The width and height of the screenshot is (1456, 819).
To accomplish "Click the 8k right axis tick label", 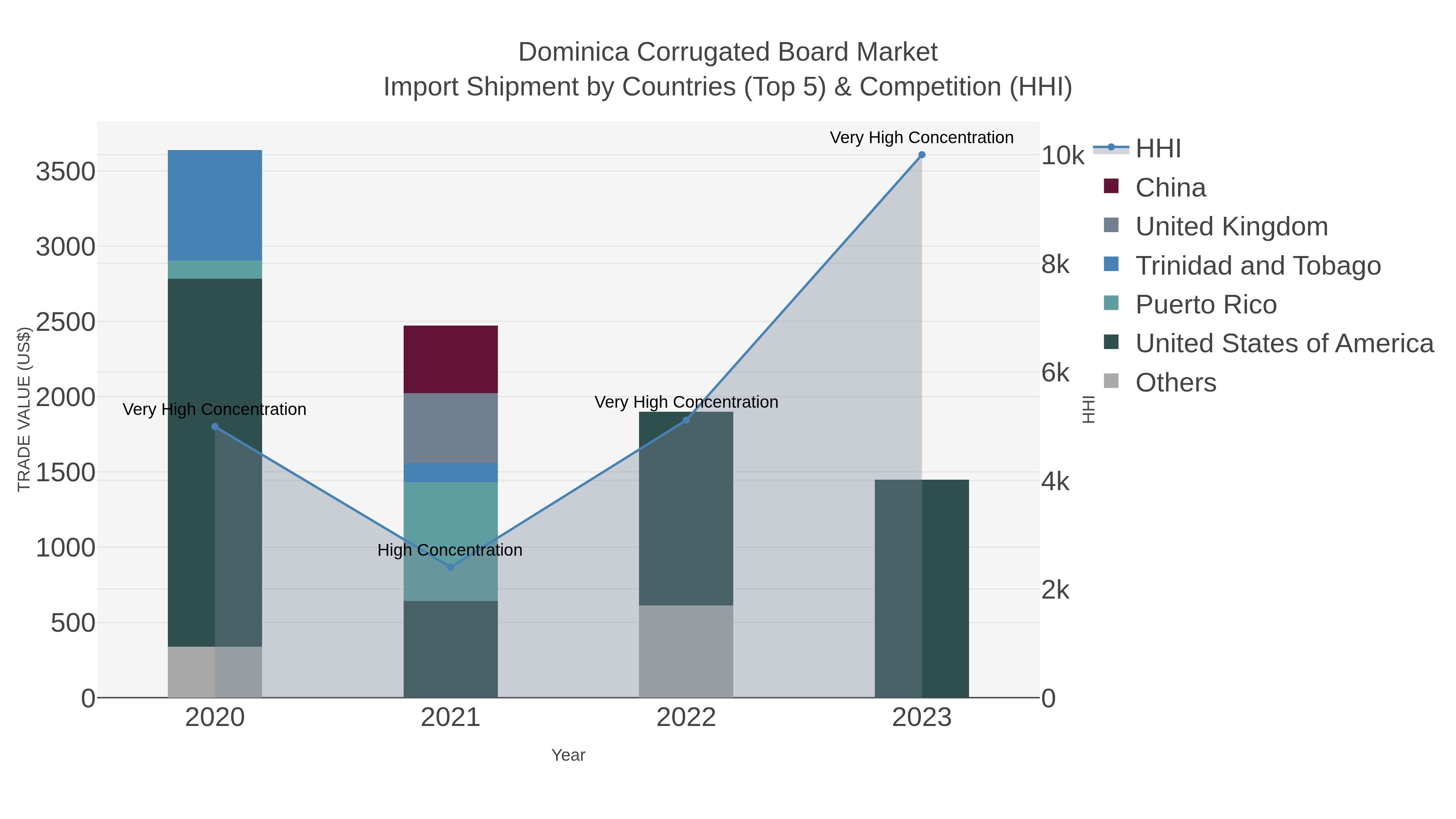I will [x=1055, y=264].
